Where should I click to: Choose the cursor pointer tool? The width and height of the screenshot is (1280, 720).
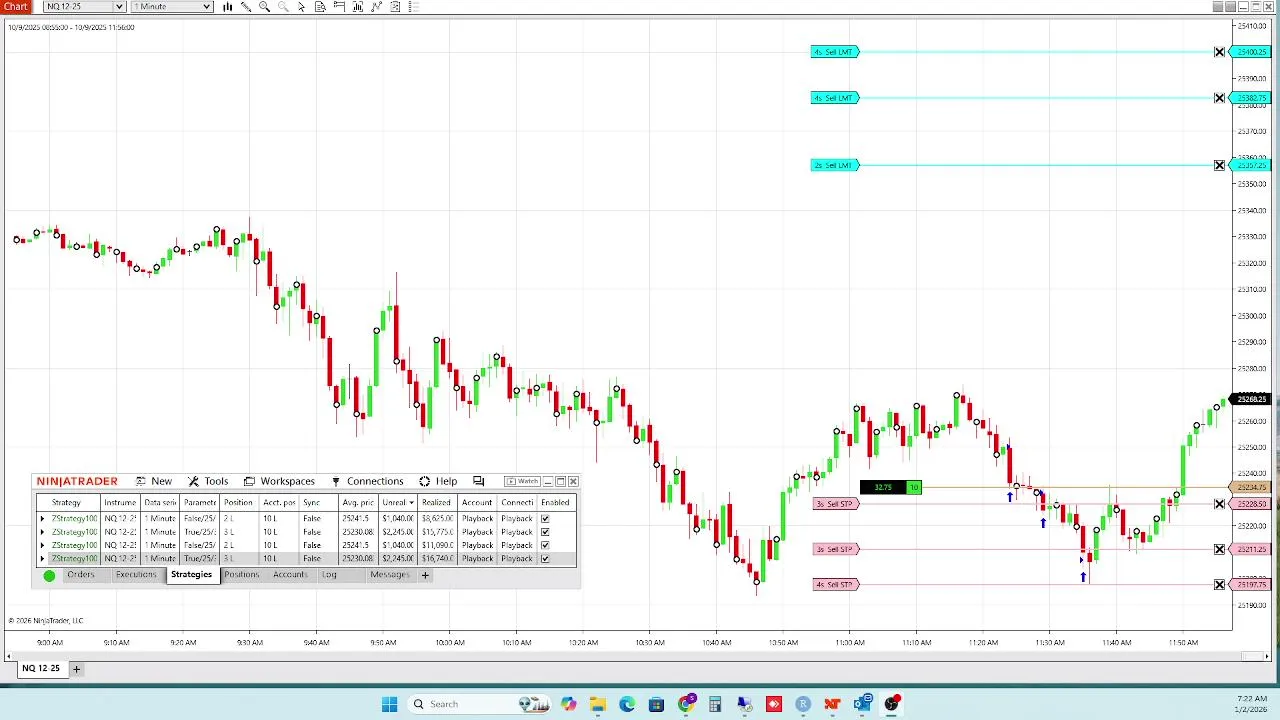(x=302, y=7)
